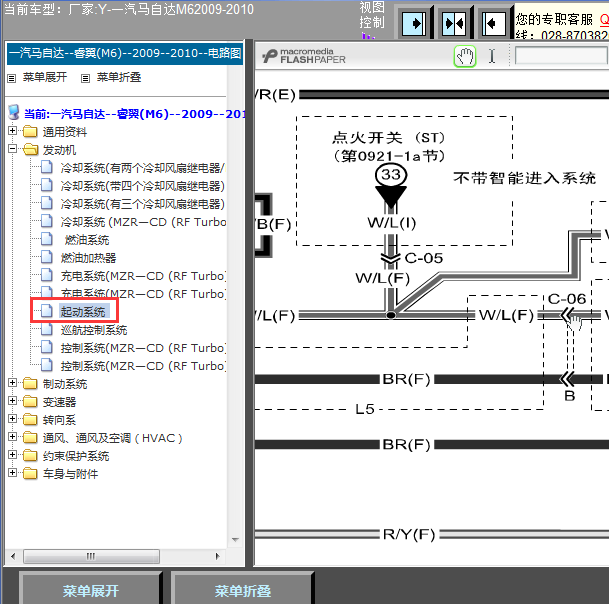Collapse the 发动机 folder
609x604 pixels.
(x=12, y=149)
